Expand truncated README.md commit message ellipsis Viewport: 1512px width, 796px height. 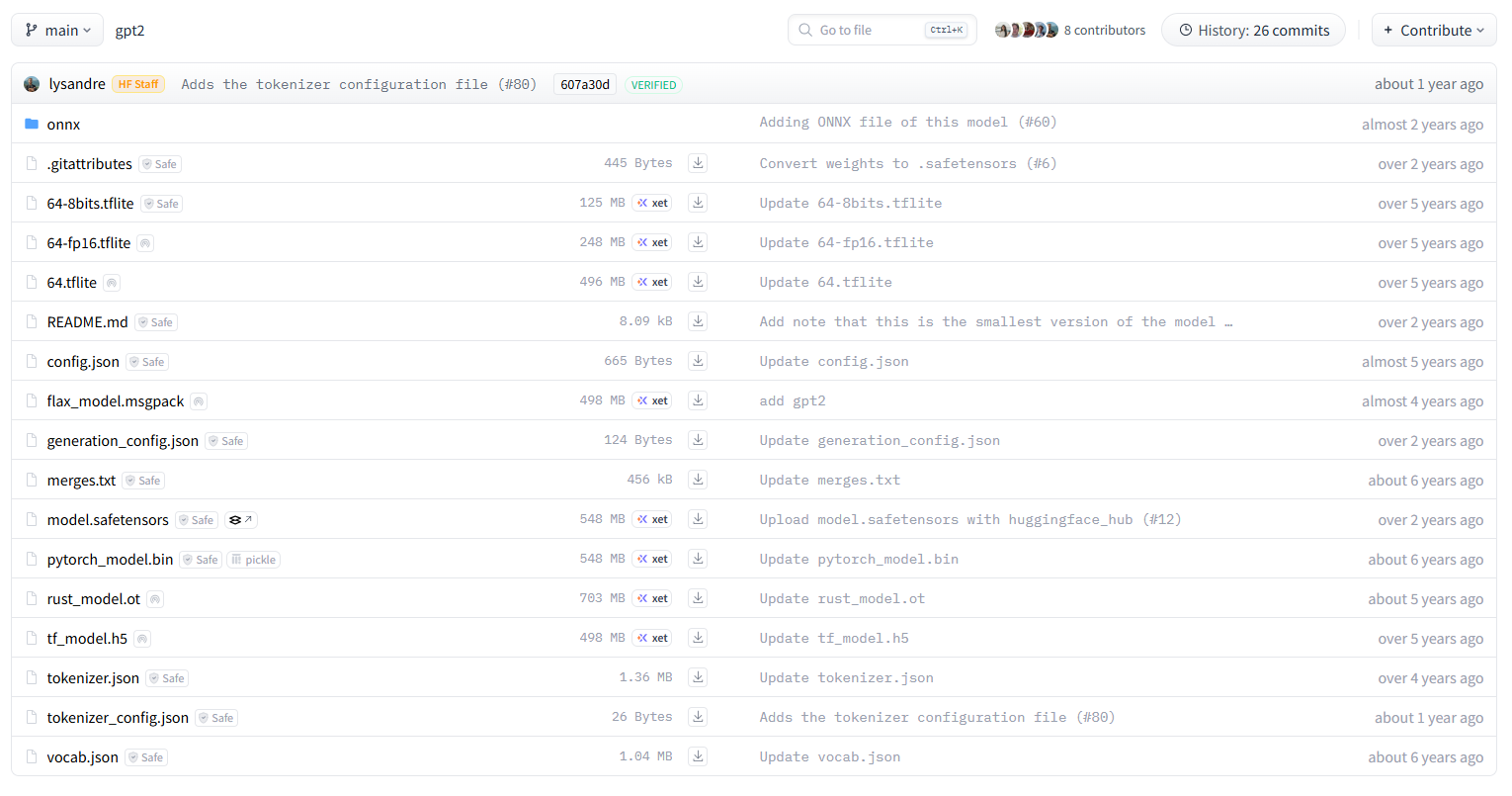(x=1228, y=322)
